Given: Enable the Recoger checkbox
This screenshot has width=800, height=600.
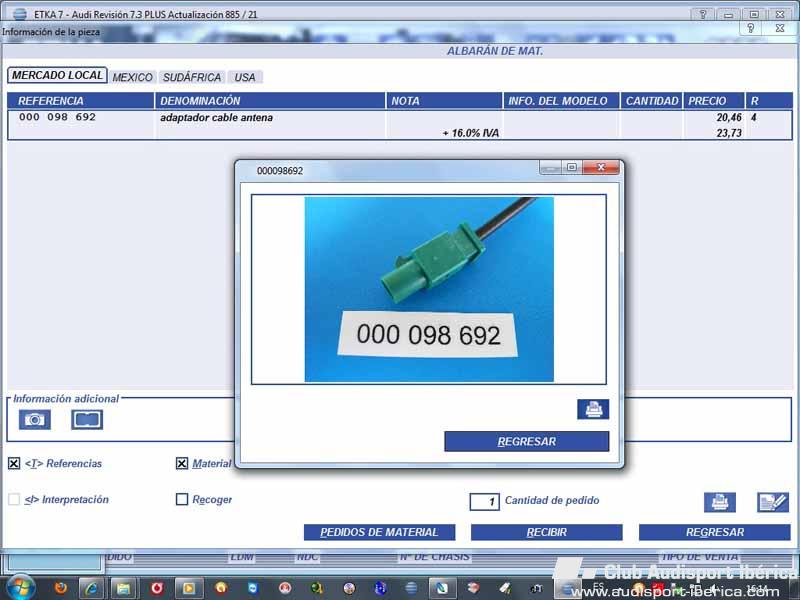Looking at the screenshot, I should coord(182,500).
